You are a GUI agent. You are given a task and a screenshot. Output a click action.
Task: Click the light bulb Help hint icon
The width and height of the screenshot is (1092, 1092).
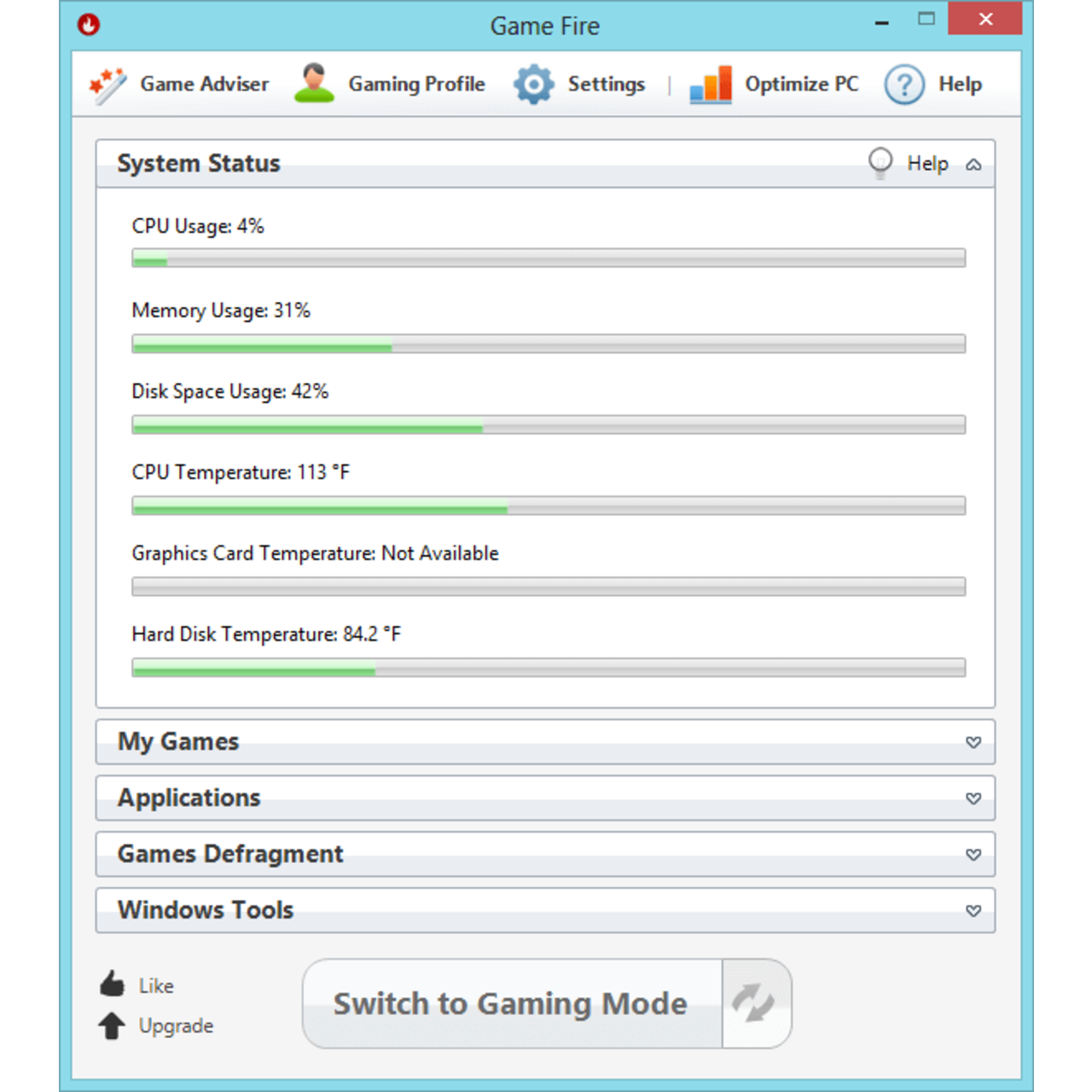tap(880, 163)
